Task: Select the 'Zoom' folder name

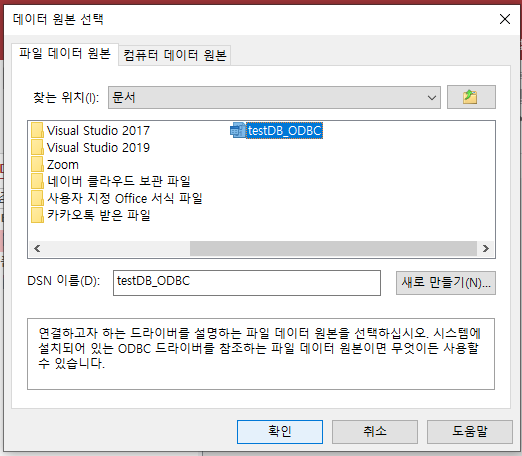Action: pyautogui.click(x=63, y=165)
